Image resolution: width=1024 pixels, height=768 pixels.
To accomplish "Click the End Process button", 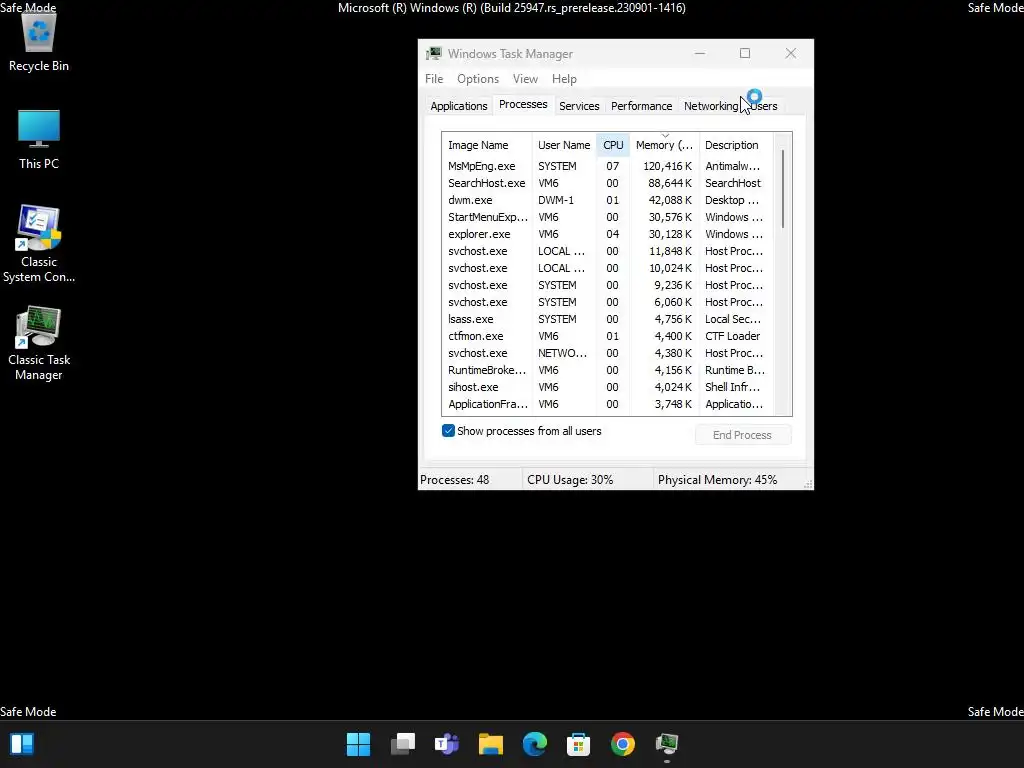I will coord(743,435).
